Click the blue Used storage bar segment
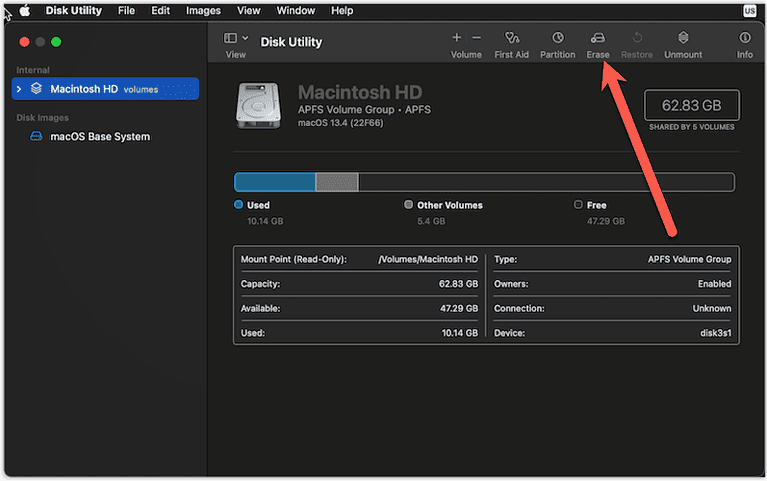767x481 pixels. pos(274,182)
